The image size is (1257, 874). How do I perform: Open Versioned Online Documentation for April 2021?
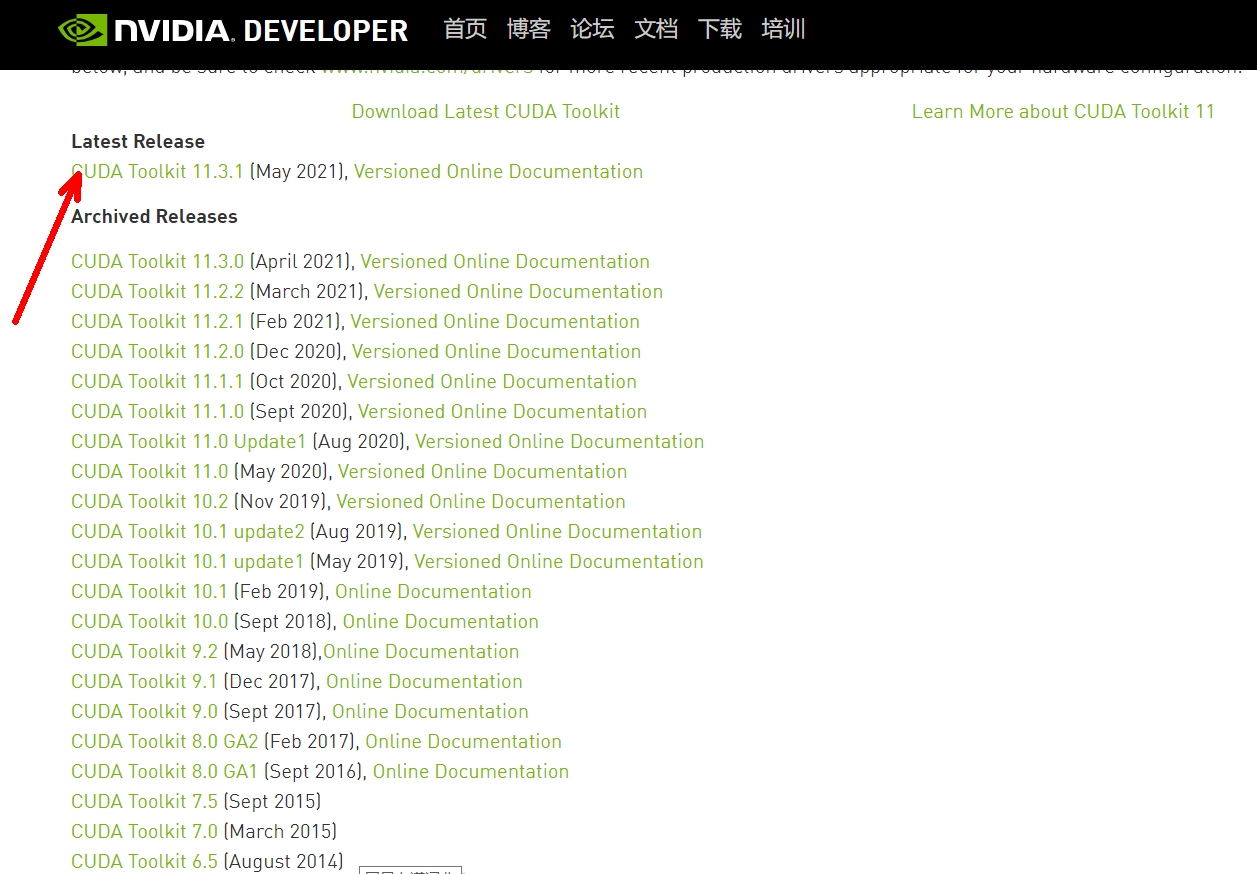tap(505, 261)
